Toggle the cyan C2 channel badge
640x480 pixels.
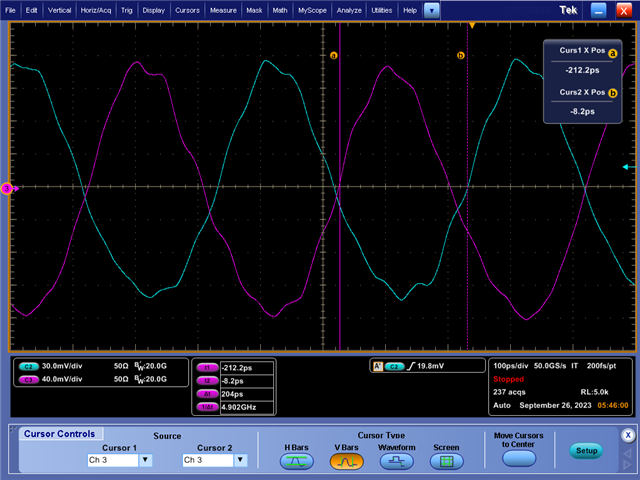click(27, 367)
